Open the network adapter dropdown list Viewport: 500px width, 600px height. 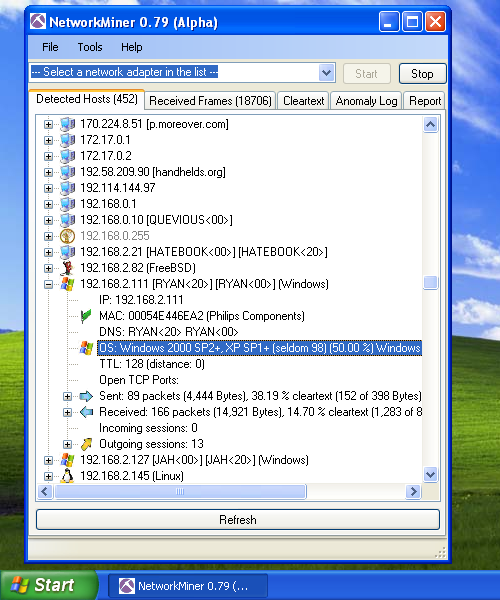click(326, 72)
